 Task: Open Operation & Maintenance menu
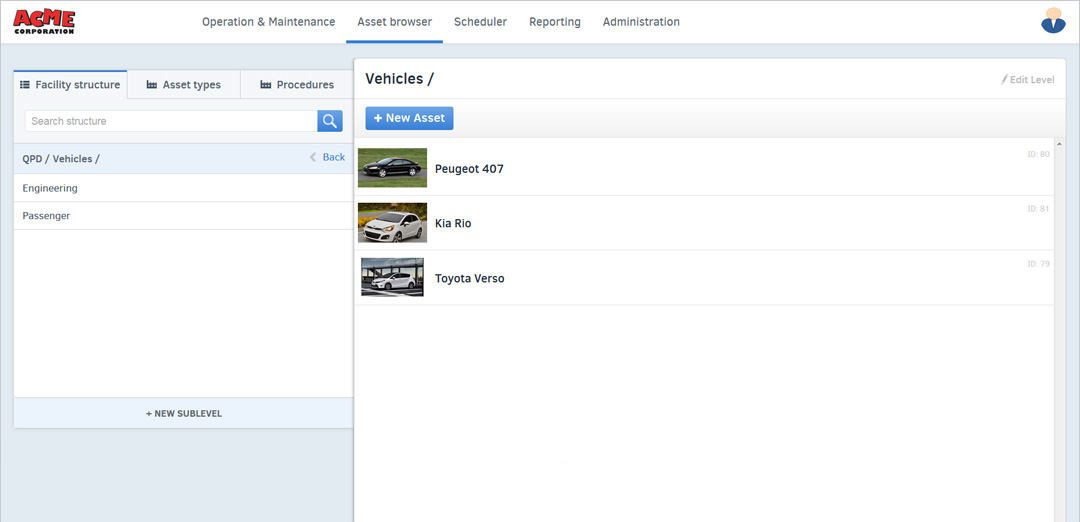[269, 22]
